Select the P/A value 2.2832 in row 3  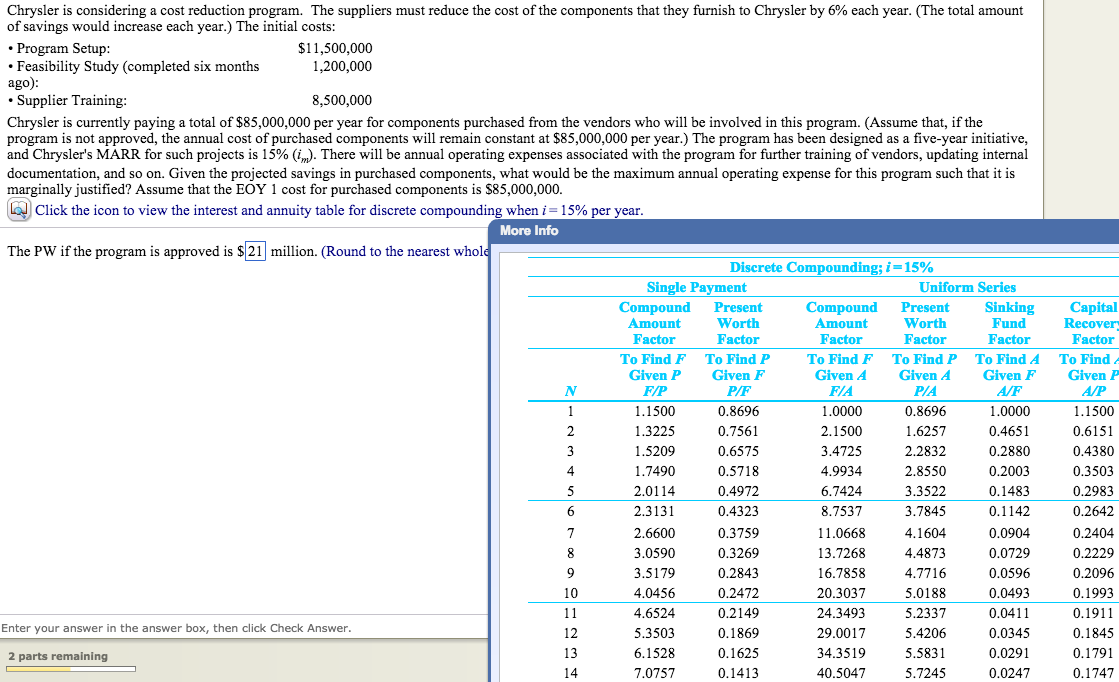(x=925, y=451)
